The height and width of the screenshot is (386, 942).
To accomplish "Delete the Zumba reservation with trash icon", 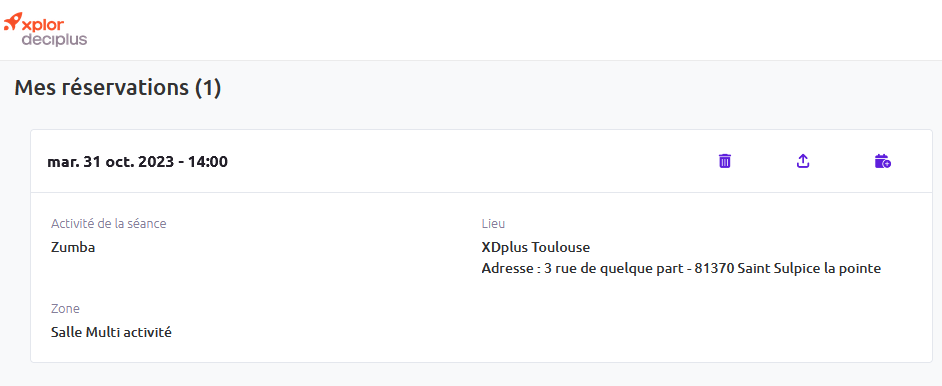I will 725,161.
